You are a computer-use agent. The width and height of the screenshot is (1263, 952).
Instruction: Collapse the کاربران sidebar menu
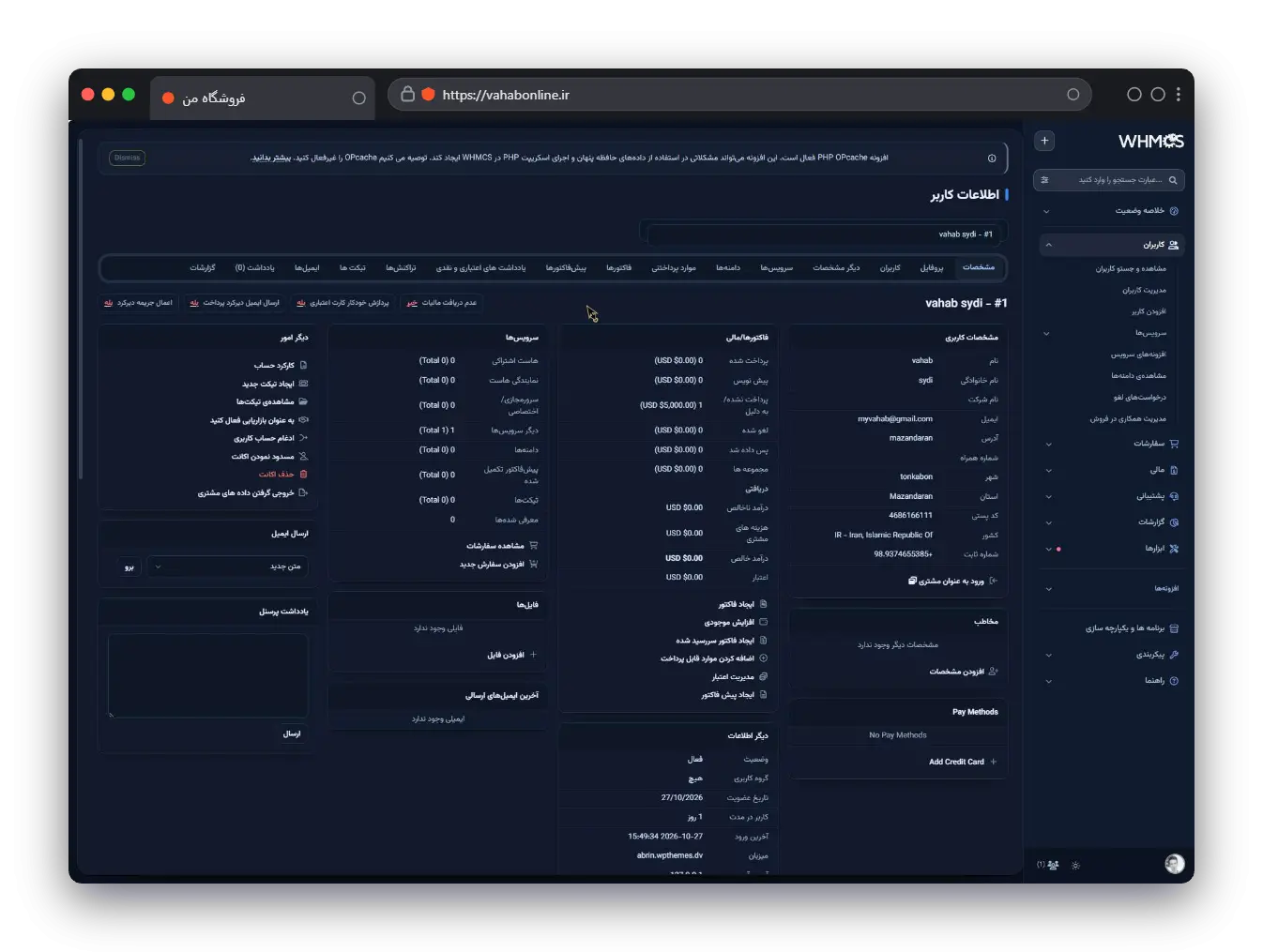click(1112, 245)
